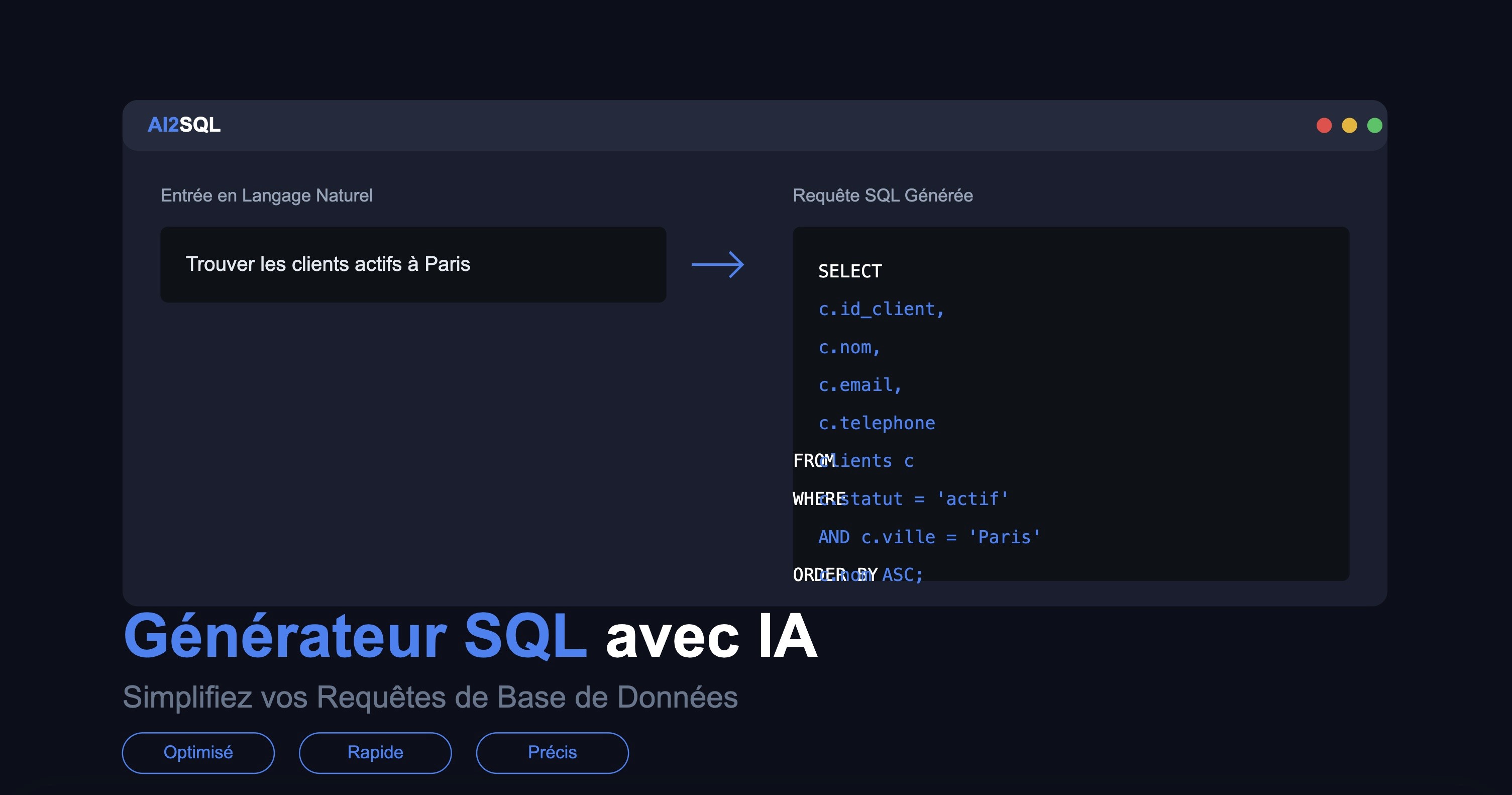Click the 'Entrée en Langage Naturel' label

(266, 195)
